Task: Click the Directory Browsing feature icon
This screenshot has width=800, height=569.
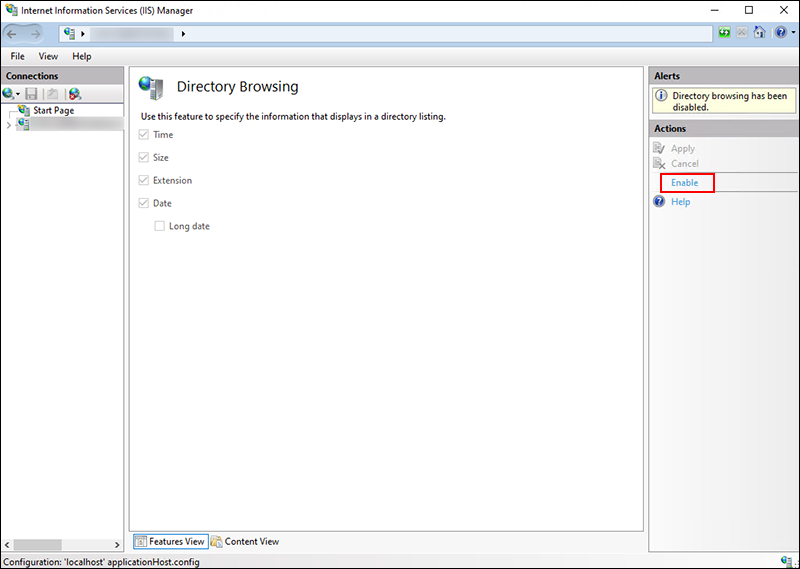Action: pos(152,87)
